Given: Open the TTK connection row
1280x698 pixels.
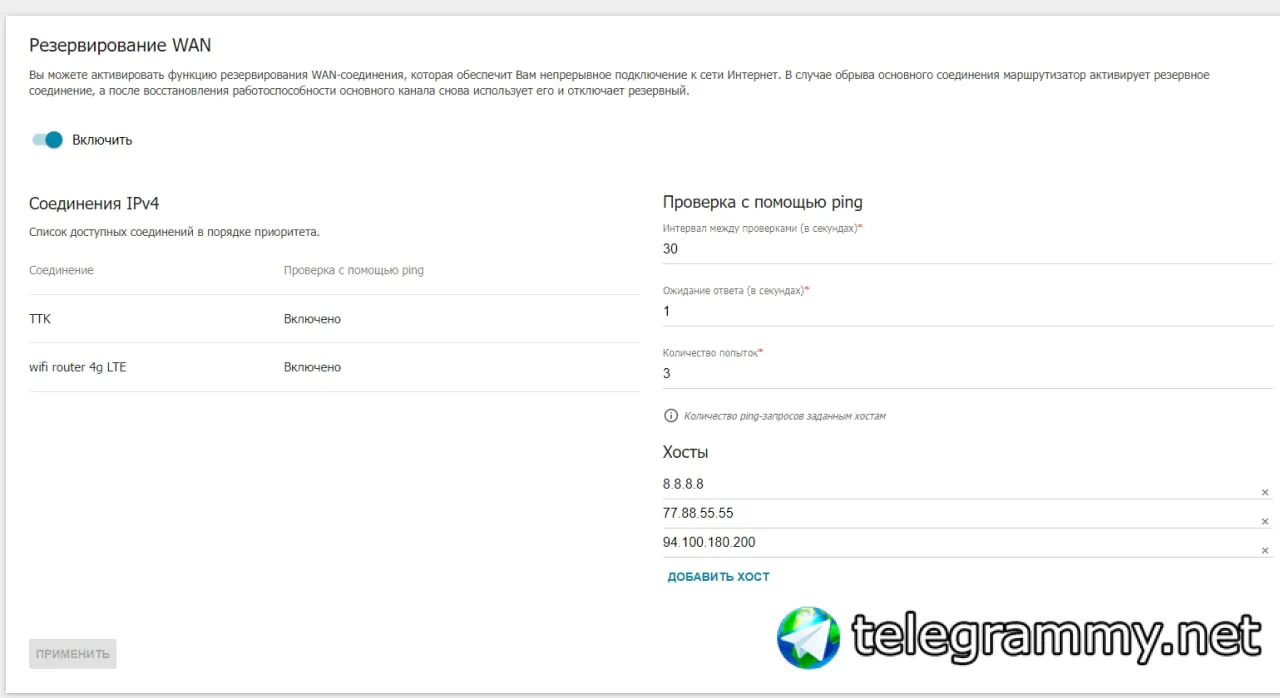Looking at the screenshot, I should (x=334, y=319).
